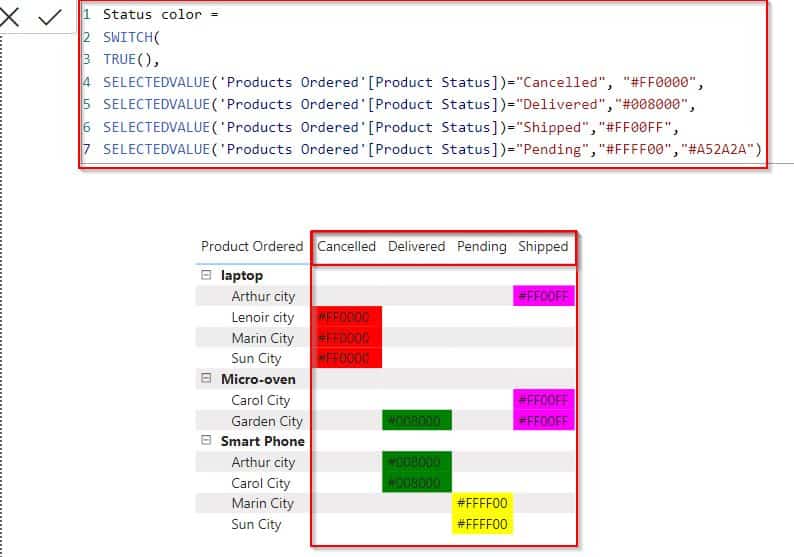Click the Cancelled column header
The width and height of the screenshot is (794, 557).
(346, 246)
